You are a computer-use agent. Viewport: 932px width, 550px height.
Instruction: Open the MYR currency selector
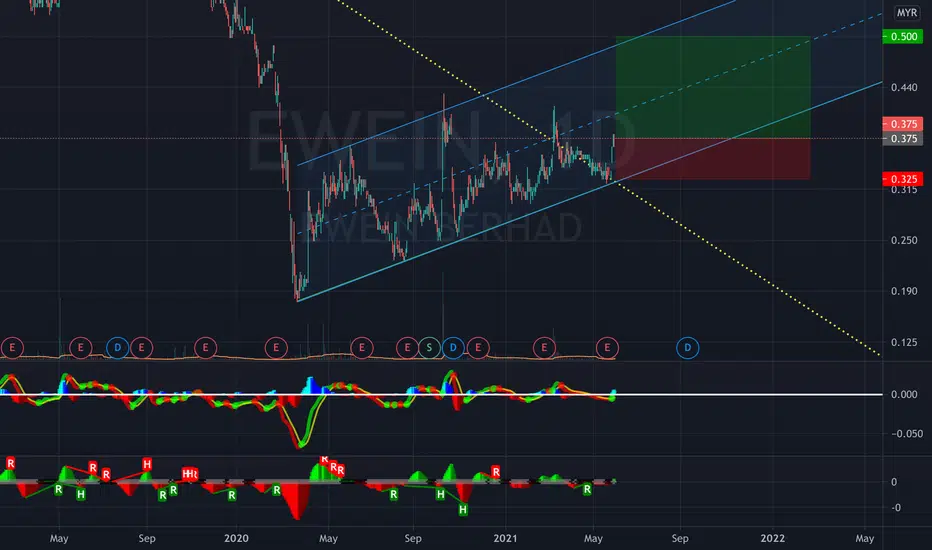click(906, 12)
